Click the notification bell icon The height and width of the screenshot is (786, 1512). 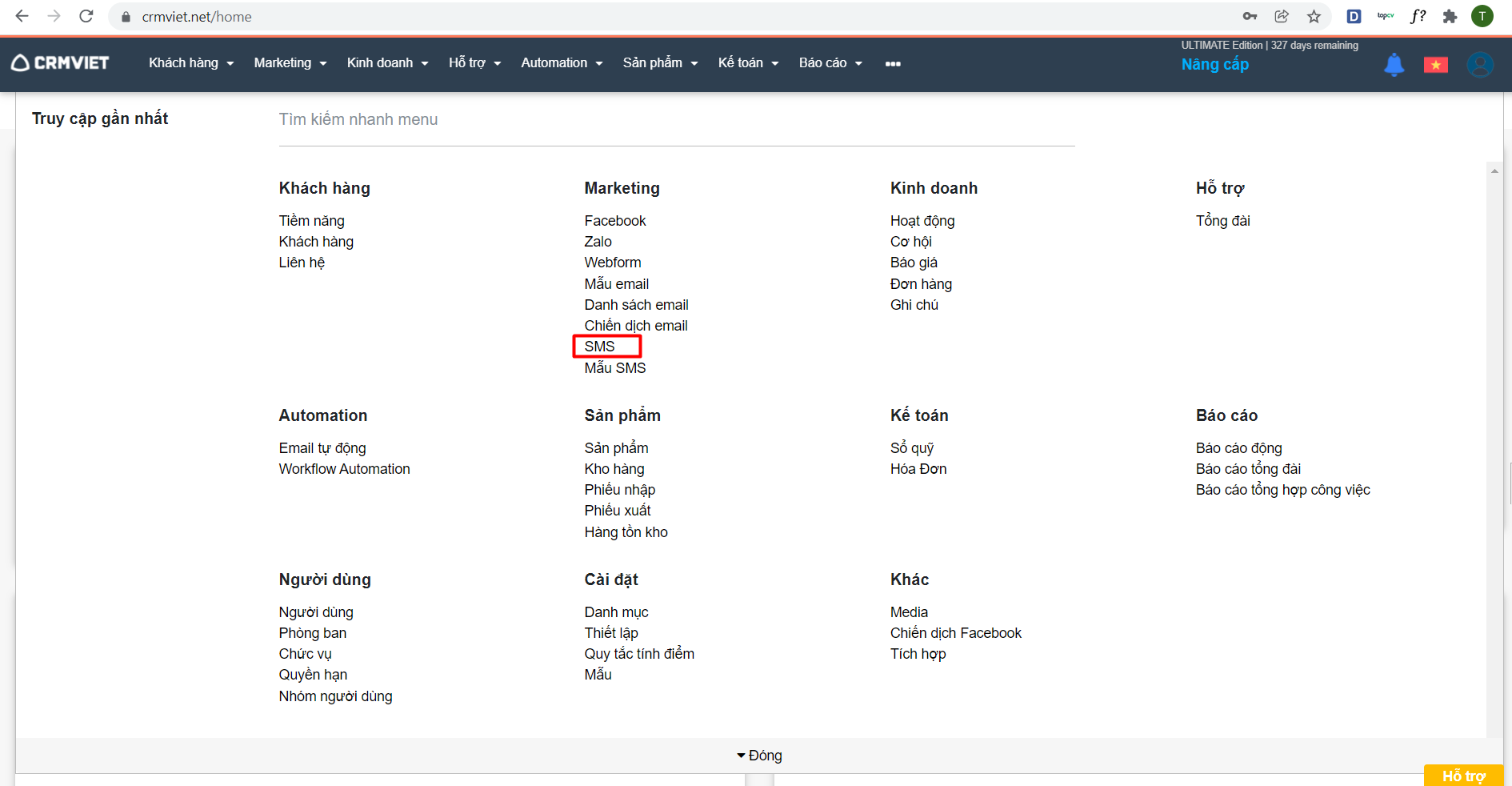pos(1394,64)
